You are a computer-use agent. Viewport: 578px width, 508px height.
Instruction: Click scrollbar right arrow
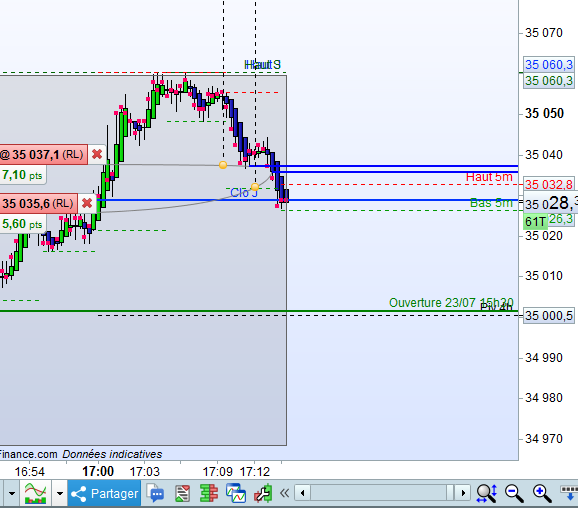tap(463, 493)
